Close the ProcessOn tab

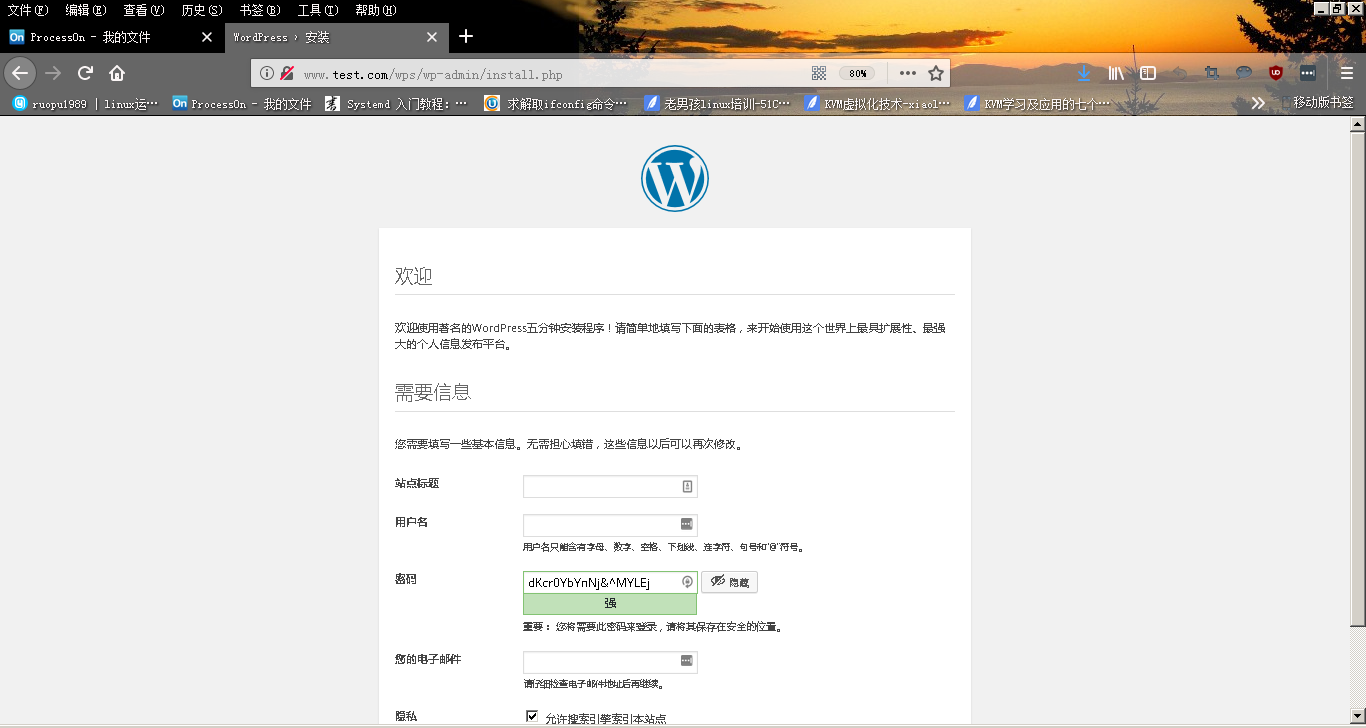tap(207, 37)
